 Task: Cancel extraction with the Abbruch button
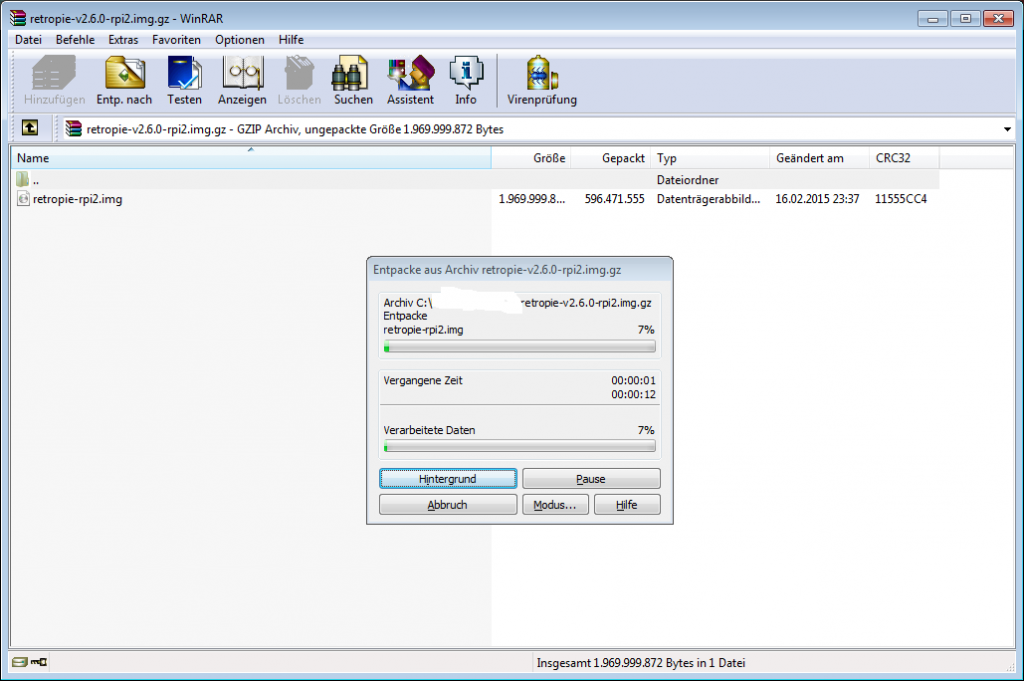(x=447, y=504)
